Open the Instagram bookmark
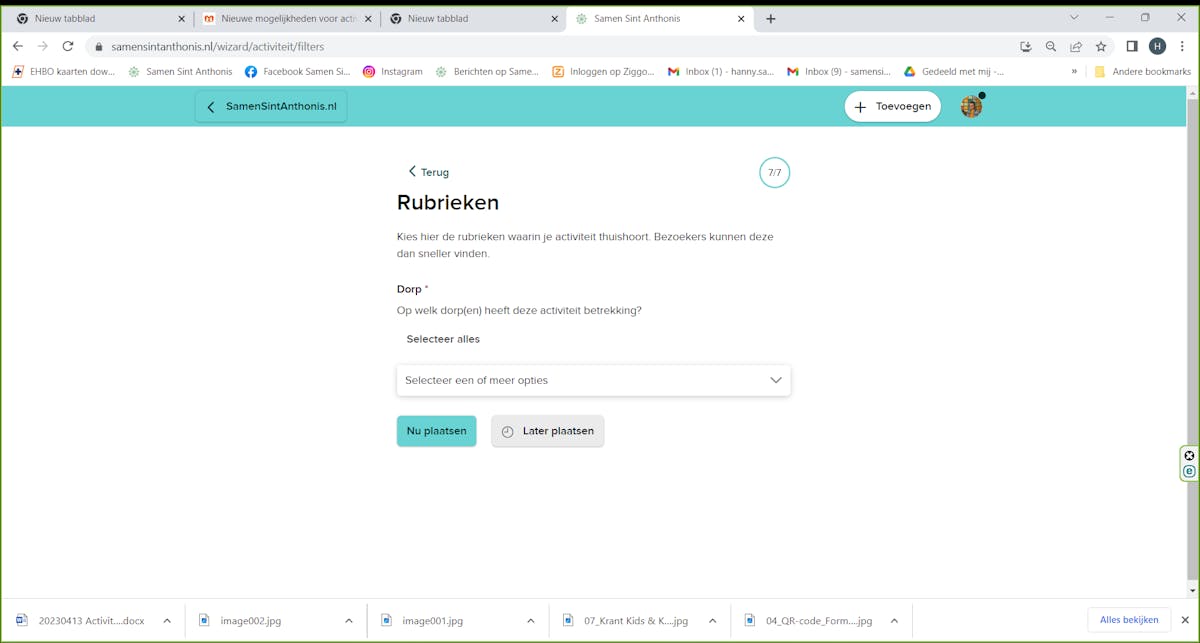The width and height of the screenshot is (1200, 643). 392,72
